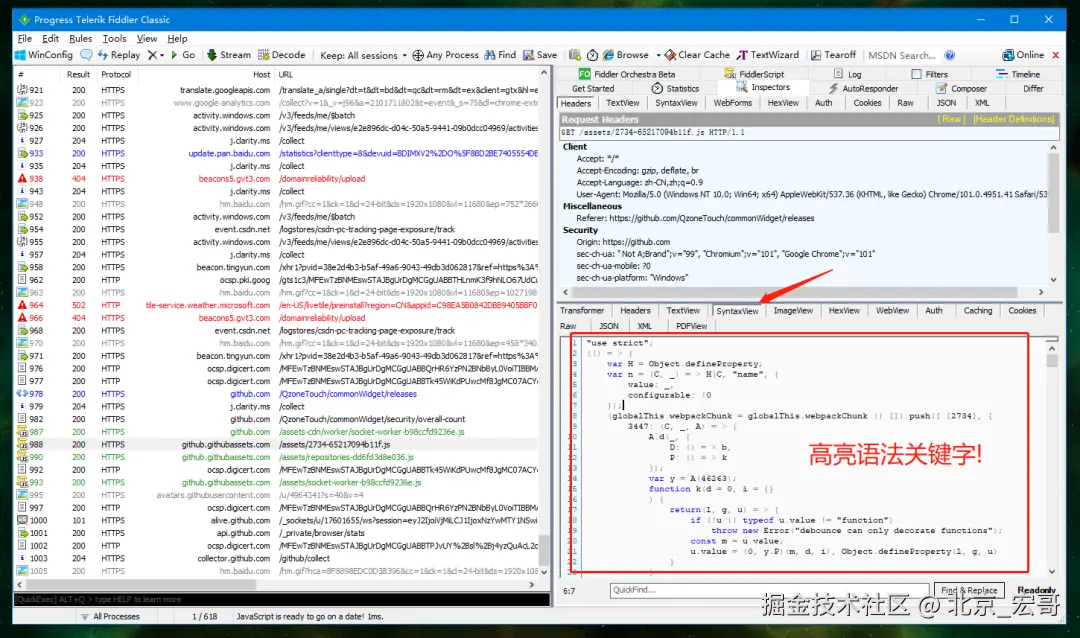Screen dimensions: 1080x638
Task: Click Header Definitions link
Action: click(1013, 119)
